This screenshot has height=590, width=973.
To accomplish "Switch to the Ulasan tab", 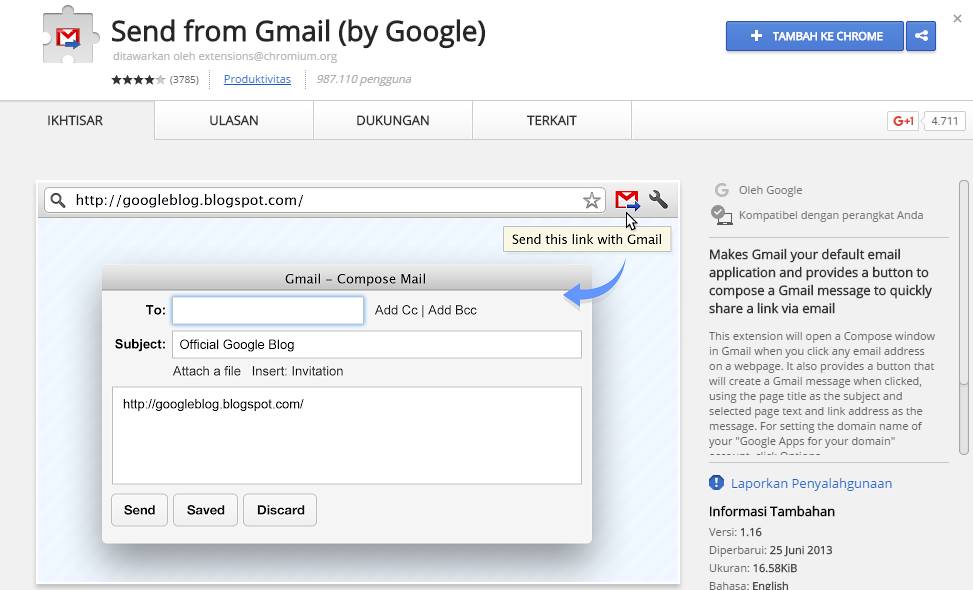I will coord(234,120).
